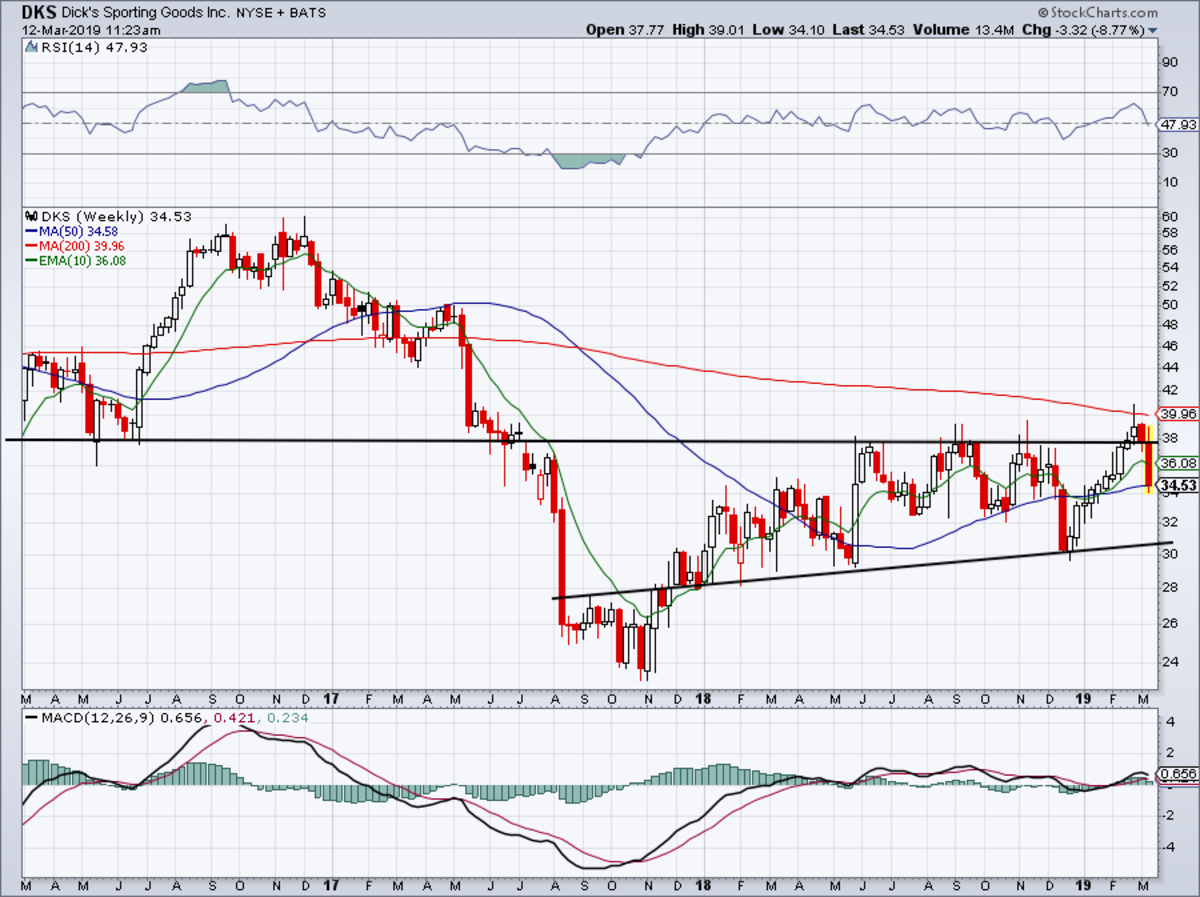Select the blue MA(50) 34.58 legend entry
The height and width of the screenshot is (897, 1200).
click(73, 231)
